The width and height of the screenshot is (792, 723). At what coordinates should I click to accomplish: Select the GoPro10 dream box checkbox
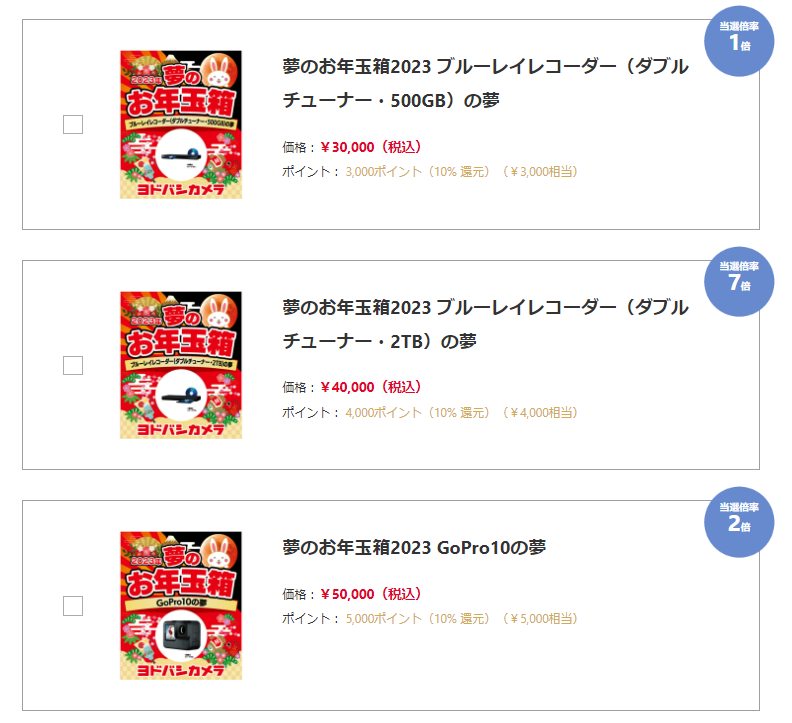tap(73, 605)
